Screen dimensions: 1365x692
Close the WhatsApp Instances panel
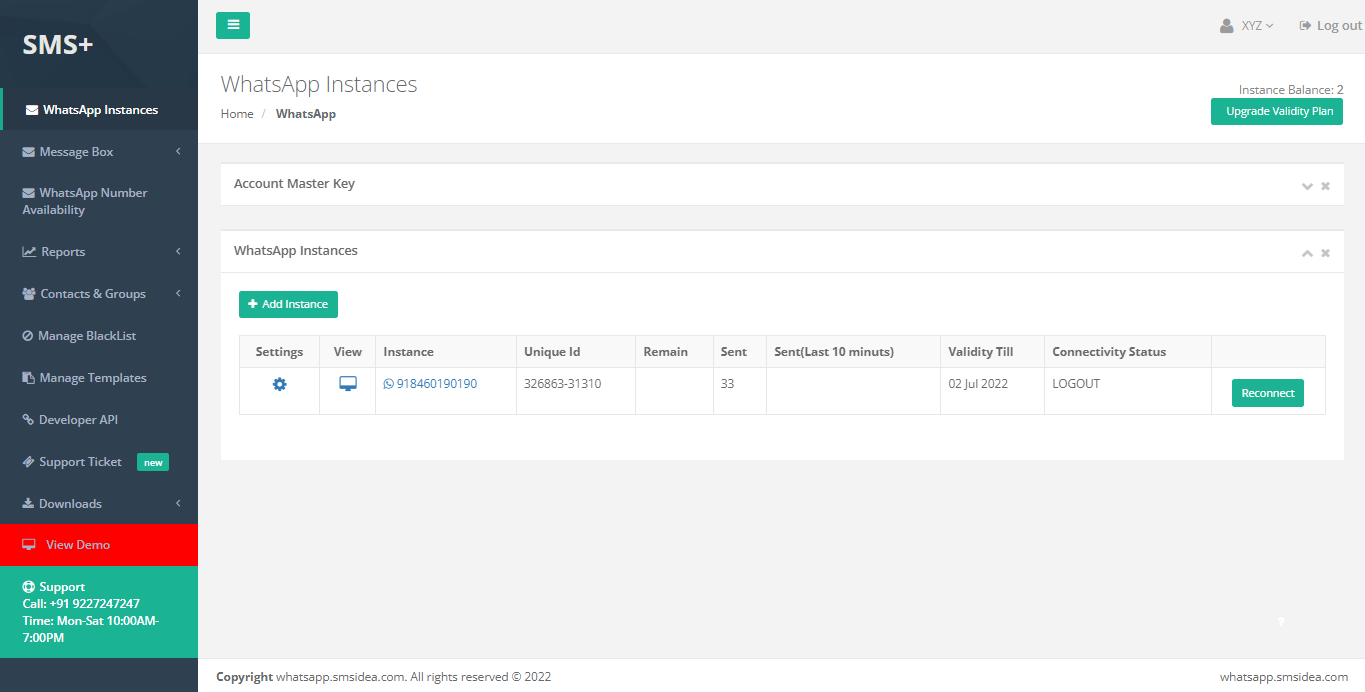(1325, 253)
